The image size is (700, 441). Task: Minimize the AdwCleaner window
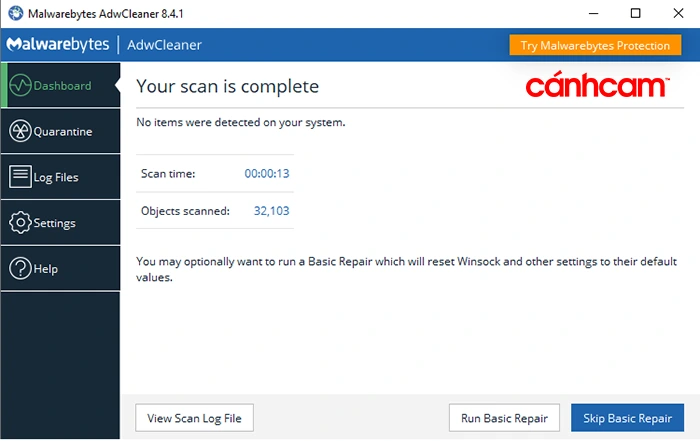[x=593, y=13]
